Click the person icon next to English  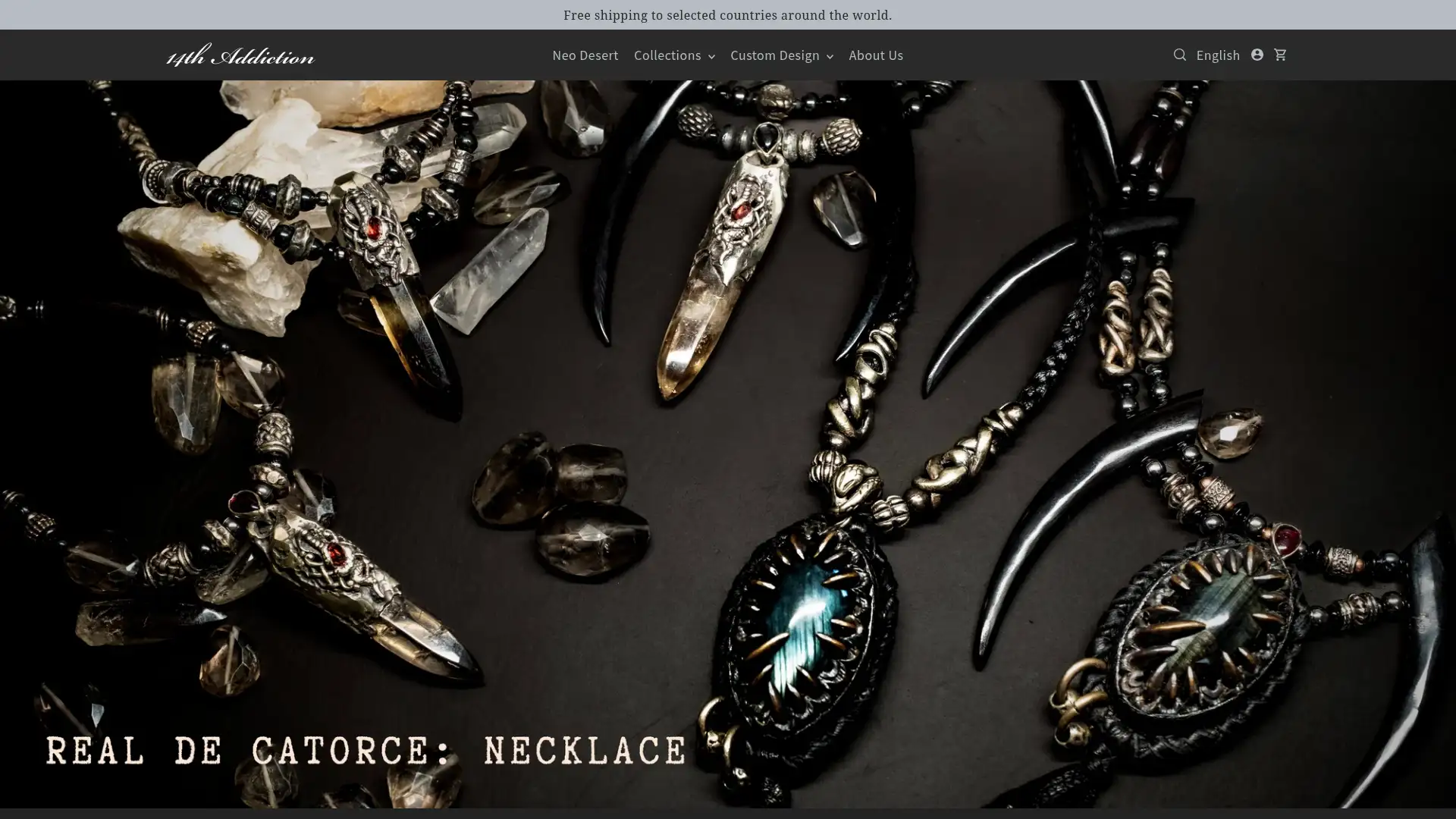pyautogui.click(x=1257, y=55)
